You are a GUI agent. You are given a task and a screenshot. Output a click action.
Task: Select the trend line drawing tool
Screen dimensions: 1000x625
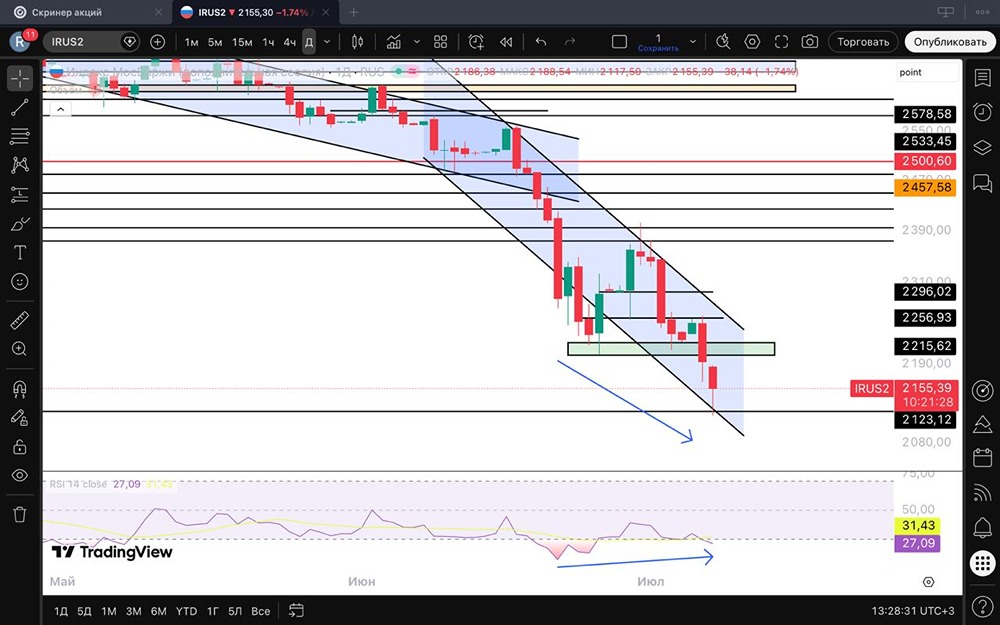tap(20, 107)
